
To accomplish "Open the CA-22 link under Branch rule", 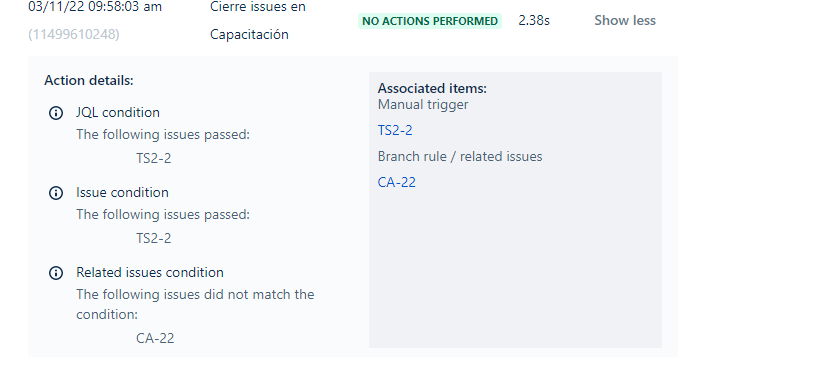I will coord(396,182).
